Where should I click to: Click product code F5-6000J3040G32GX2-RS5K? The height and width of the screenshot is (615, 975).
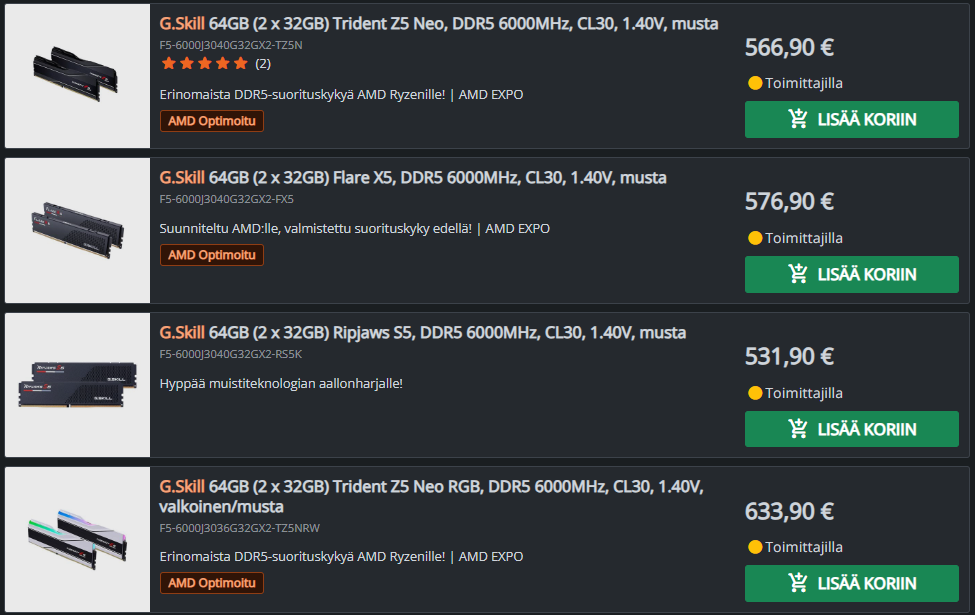pyautogui.click(x=231, y=354)
